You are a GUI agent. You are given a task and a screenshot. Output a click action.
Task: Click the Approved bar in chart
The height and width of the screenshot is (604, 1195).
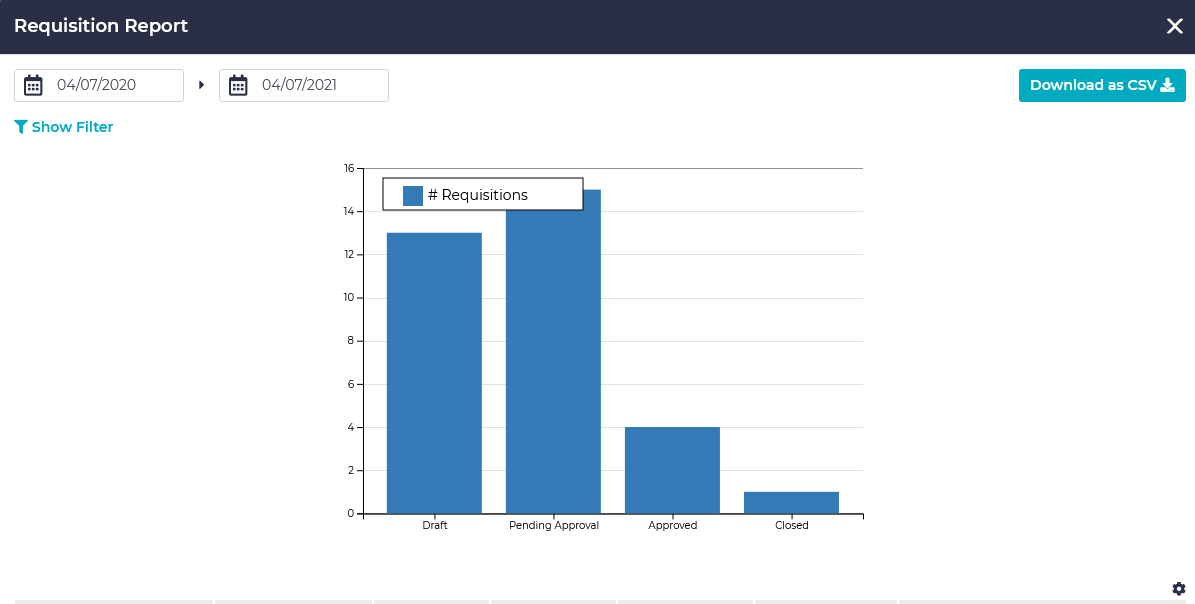coord(672,470)
